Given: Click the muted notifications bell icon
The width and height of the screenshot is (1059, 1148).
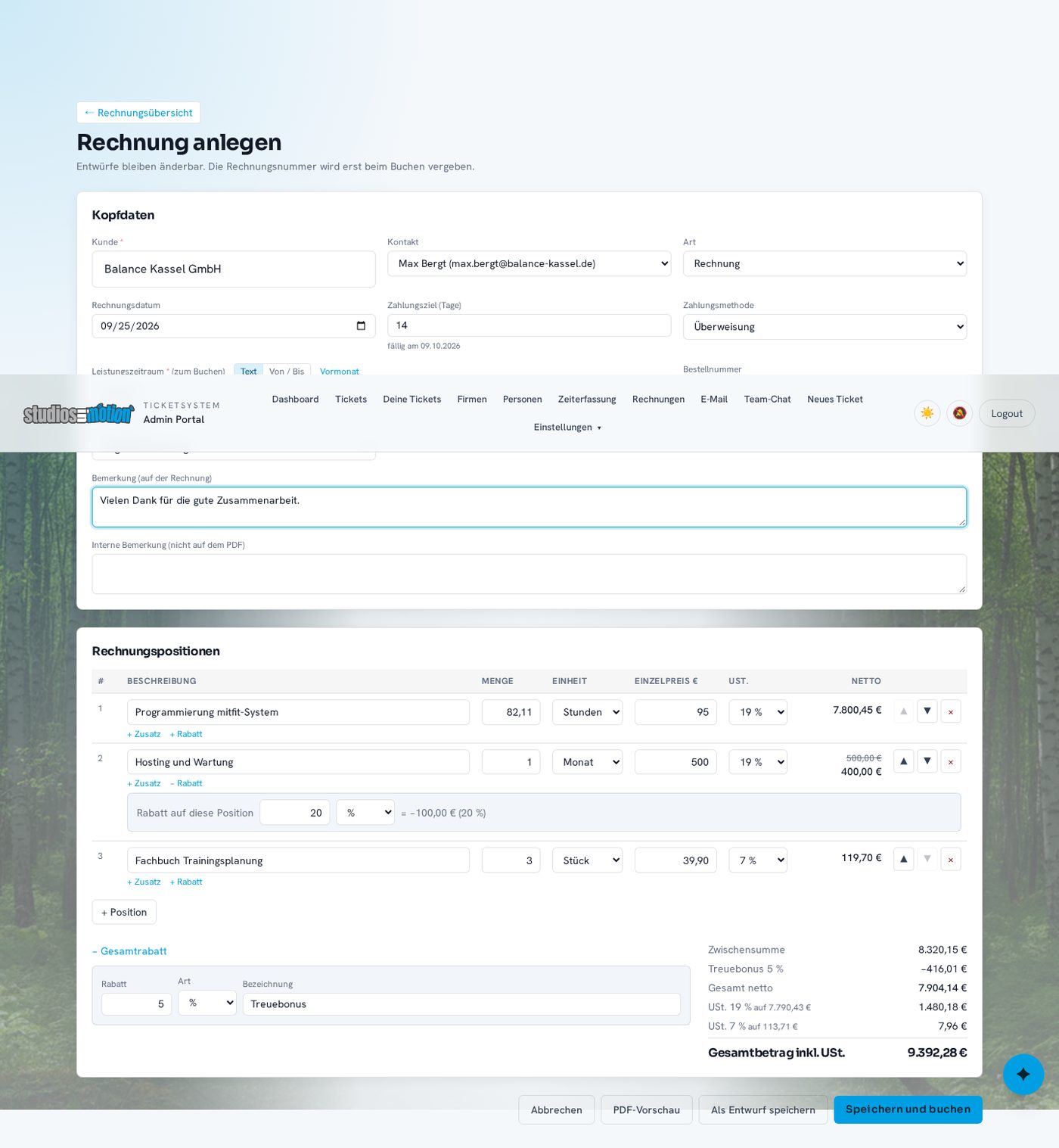Looking at the screenshot, I should (959, 413).
